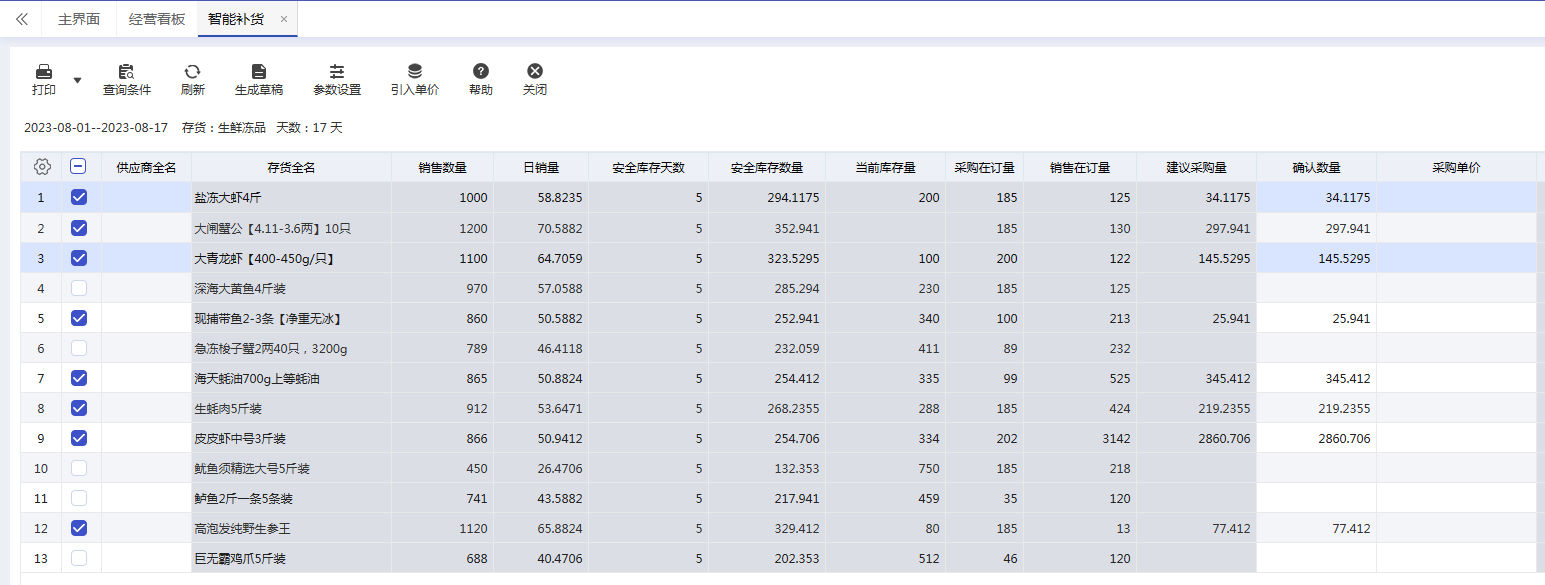Click 生成草稿 generate draft icon
Viewport: 1545px width, 585px height.
tap(259, 72)
